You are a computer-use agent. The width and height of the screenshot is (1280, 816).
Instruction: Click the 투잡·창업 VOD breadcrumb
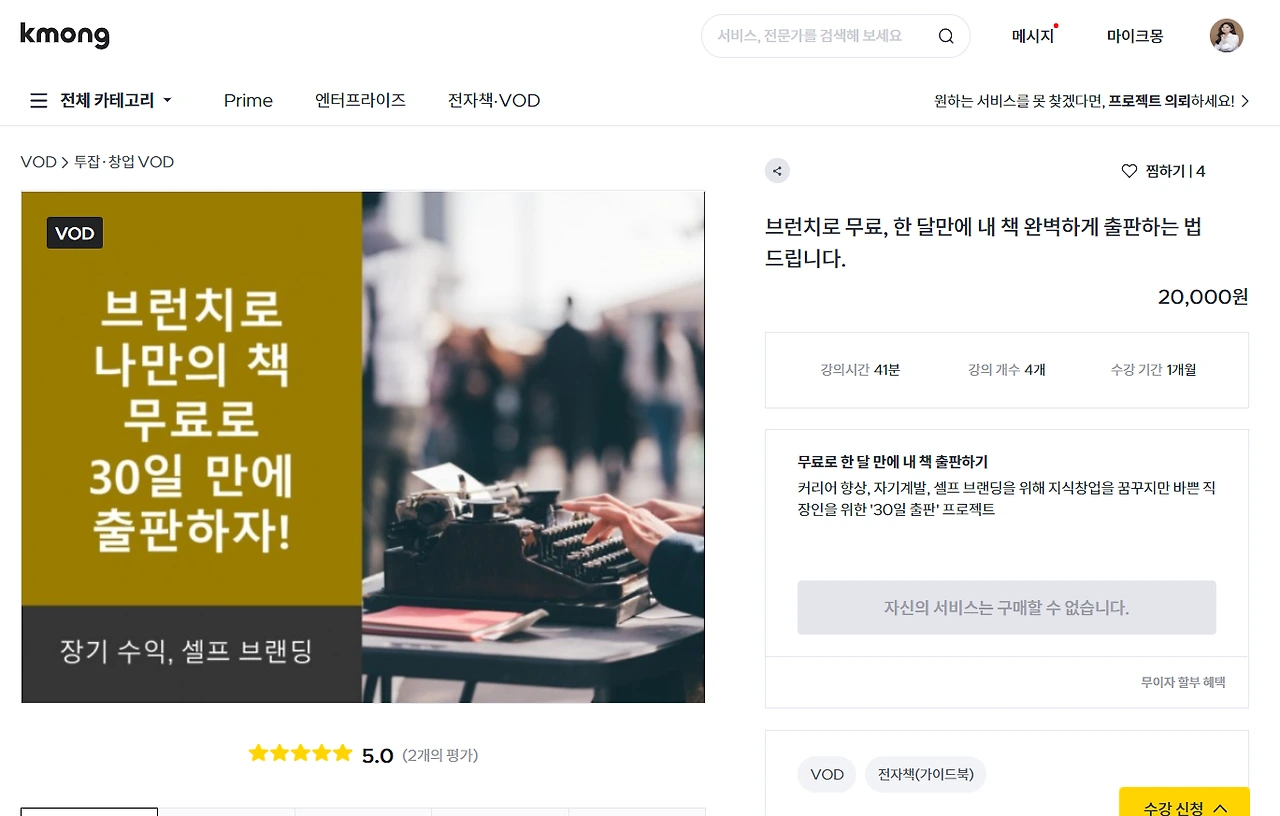click(x=124, y=162)
